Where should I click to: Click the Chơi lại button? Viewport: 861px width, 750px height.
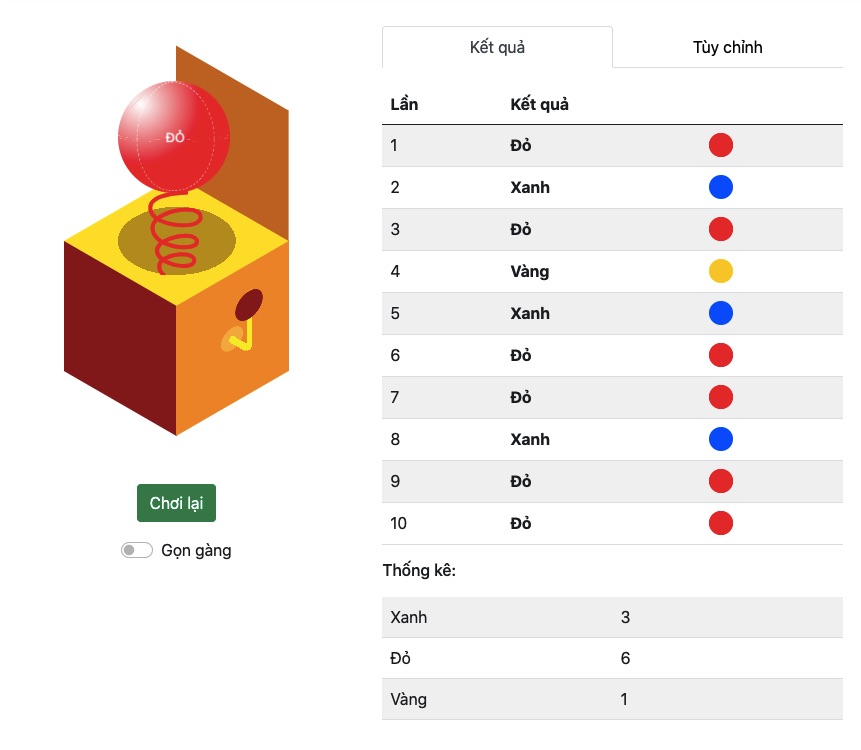click(176, 503)
